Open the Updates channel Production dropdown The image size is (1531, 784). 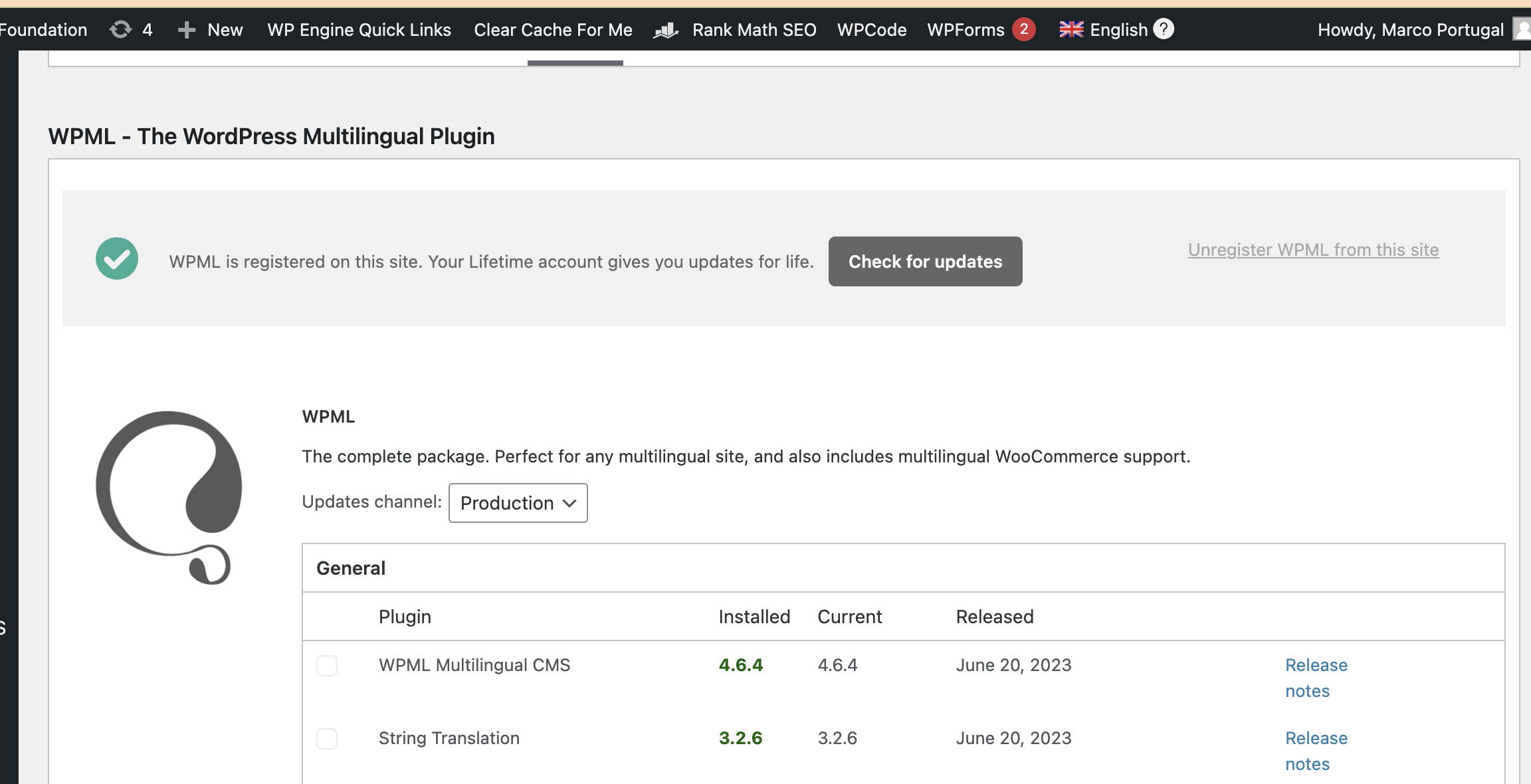pyautogui.click(x=518, y=503)
